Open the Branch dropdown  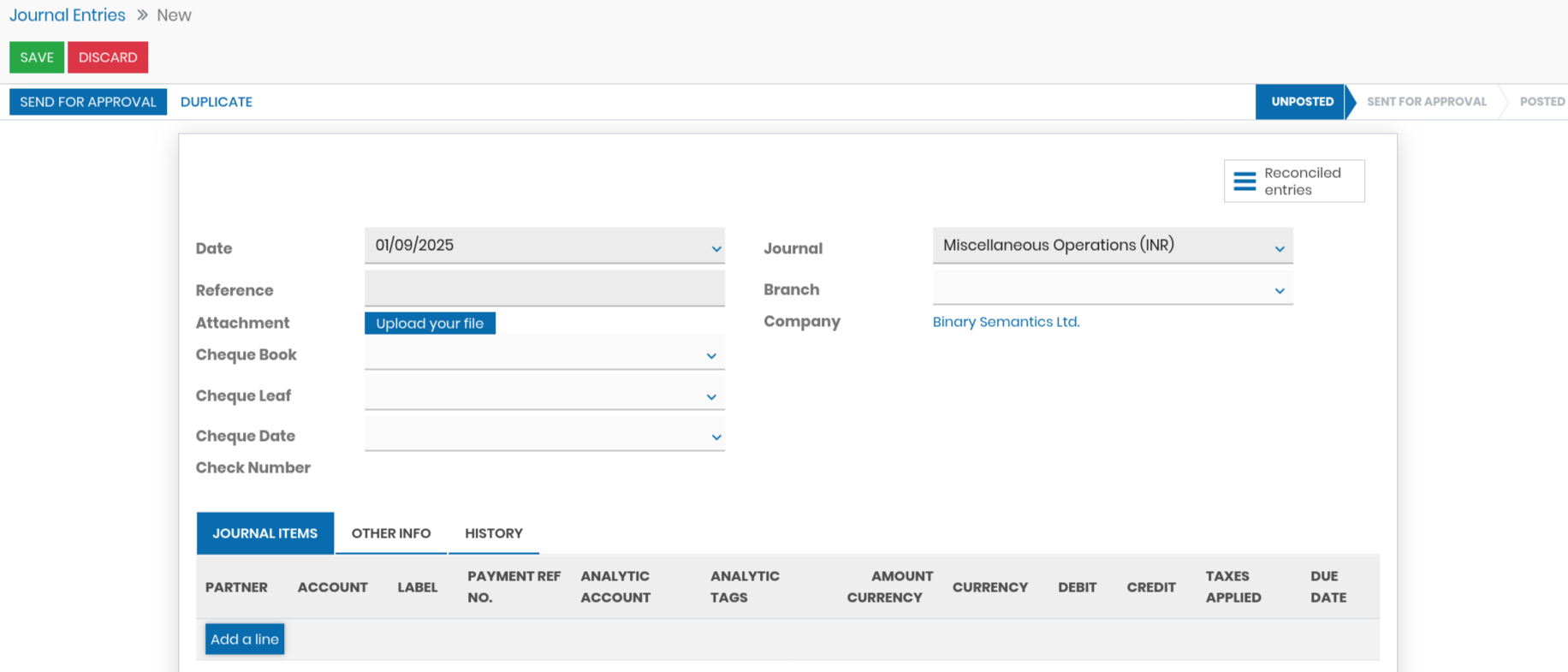[1280, 291]
